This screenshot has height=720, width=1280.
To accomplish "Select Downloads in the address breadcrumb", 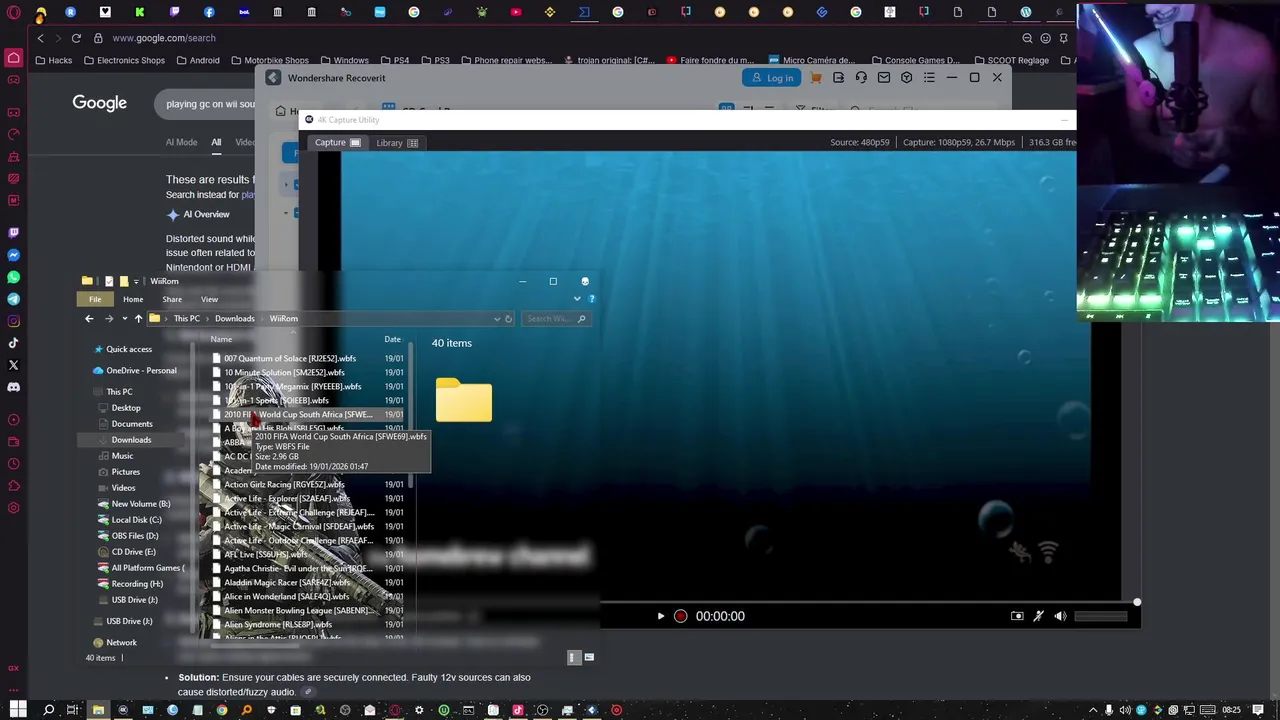I will (234, 319).
